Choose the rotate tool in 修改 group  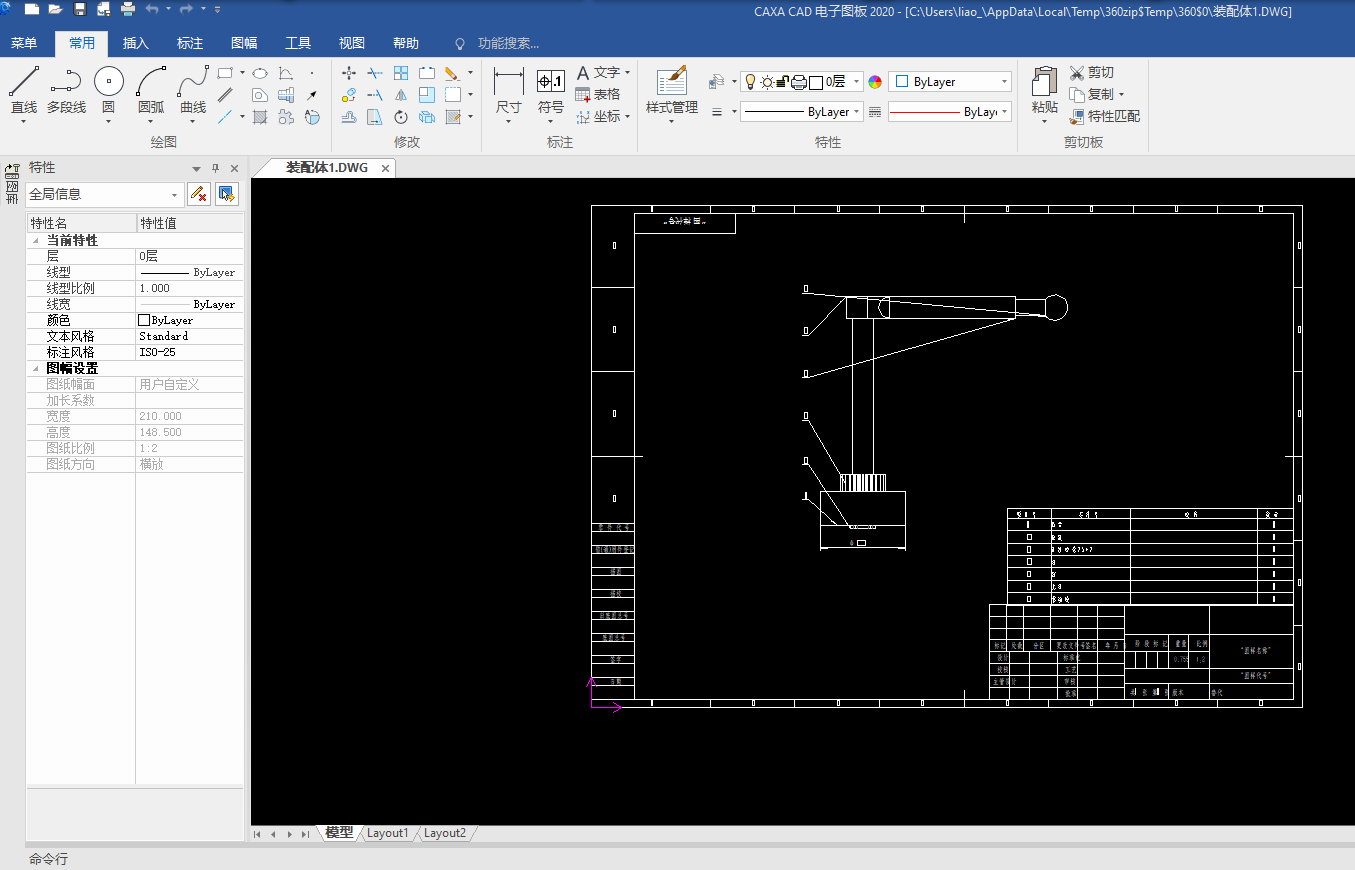401,117
